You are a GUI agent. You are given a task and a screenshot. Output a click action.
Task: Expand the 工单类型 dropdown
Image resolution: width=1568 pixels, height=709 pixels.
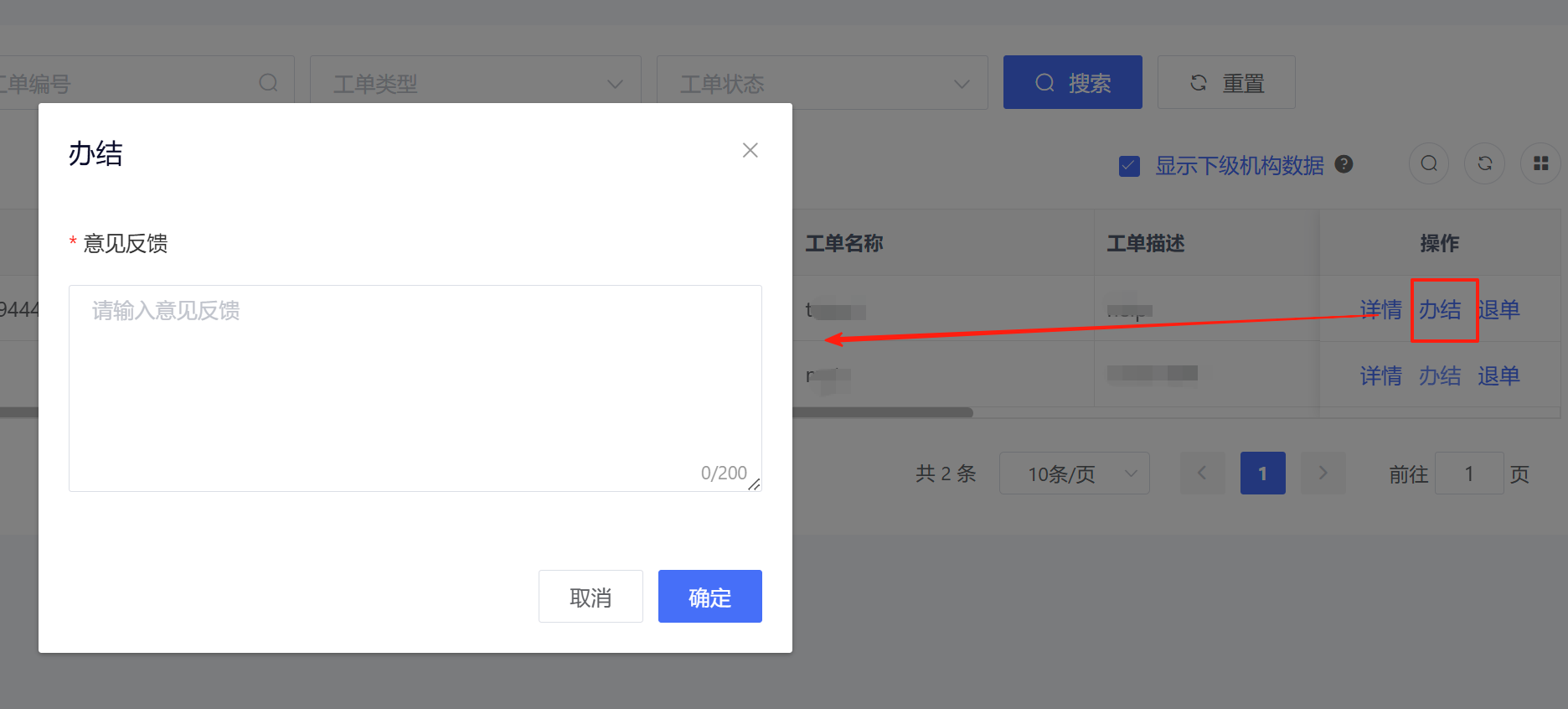tap(475, 83)
